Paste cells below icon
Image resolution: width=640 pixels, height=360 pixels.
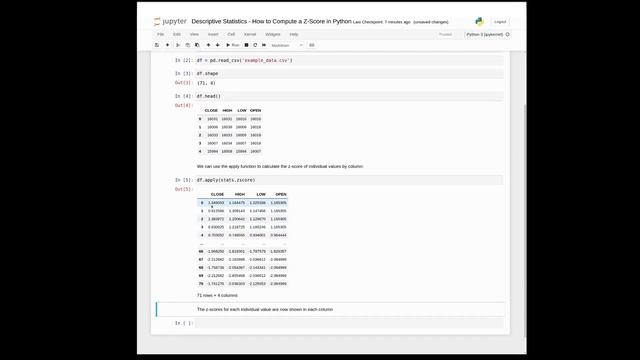coord(197,45)
